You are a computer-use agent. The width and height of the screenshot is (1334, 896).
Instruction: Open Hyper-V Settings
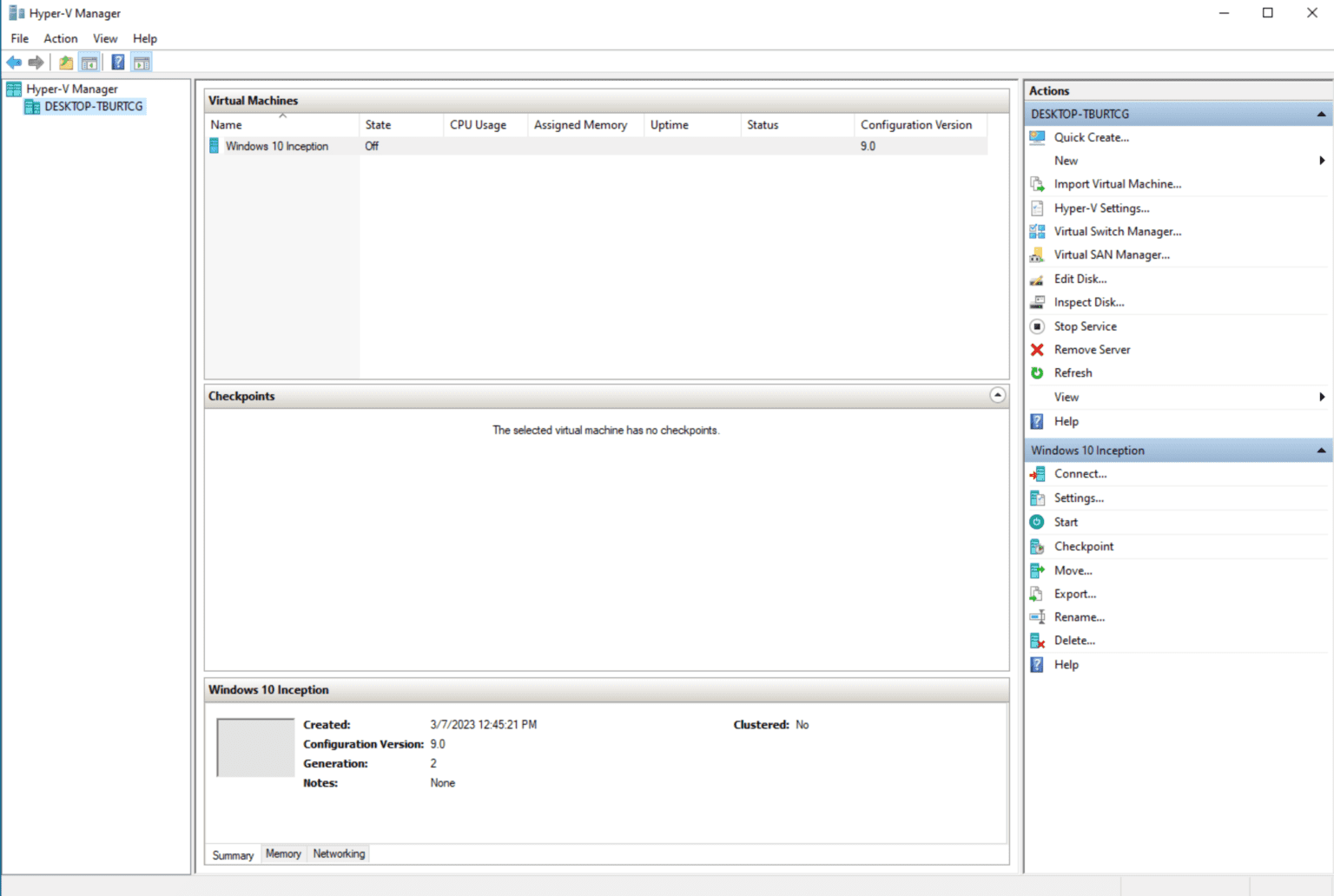1100,208
